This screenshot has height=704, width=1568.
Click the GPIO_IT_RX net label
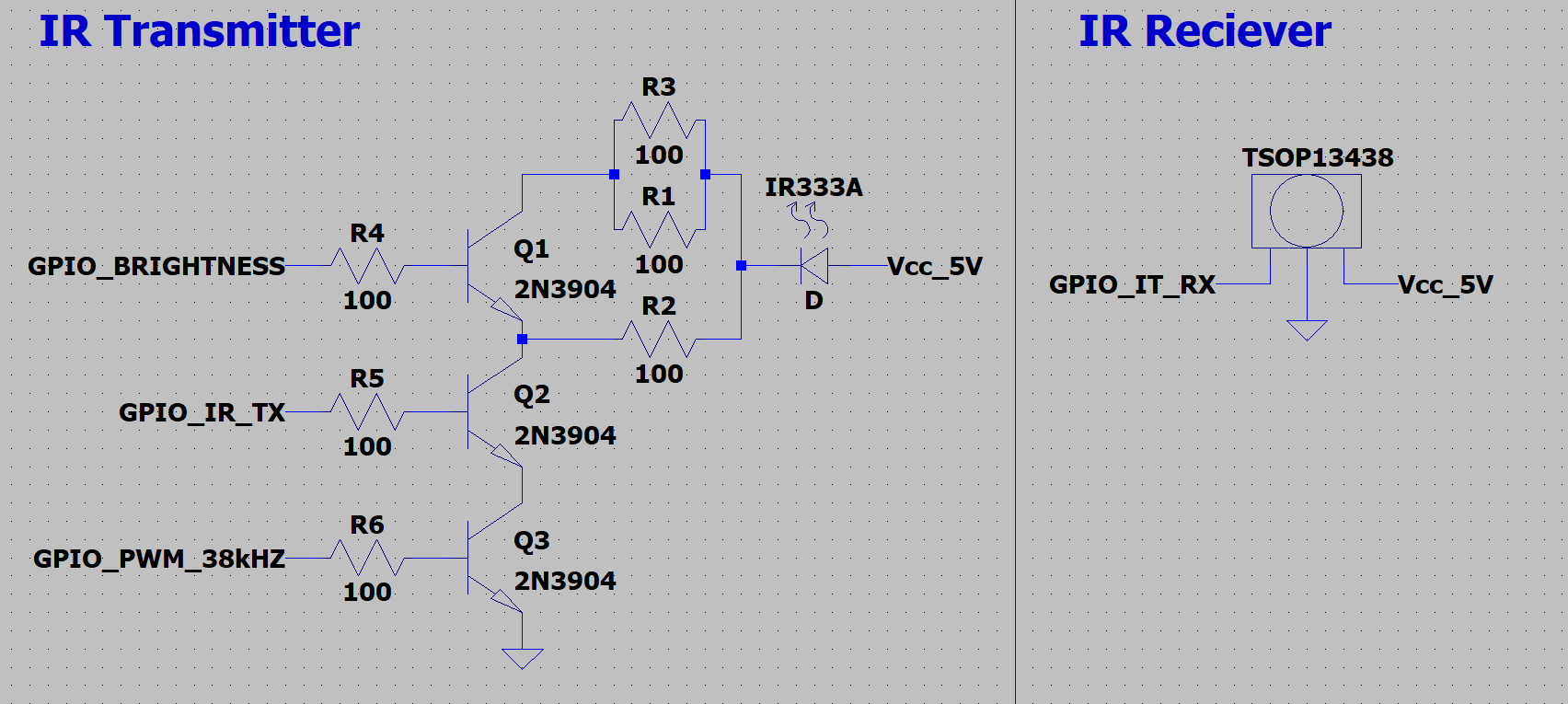[x=1133, y=284]
